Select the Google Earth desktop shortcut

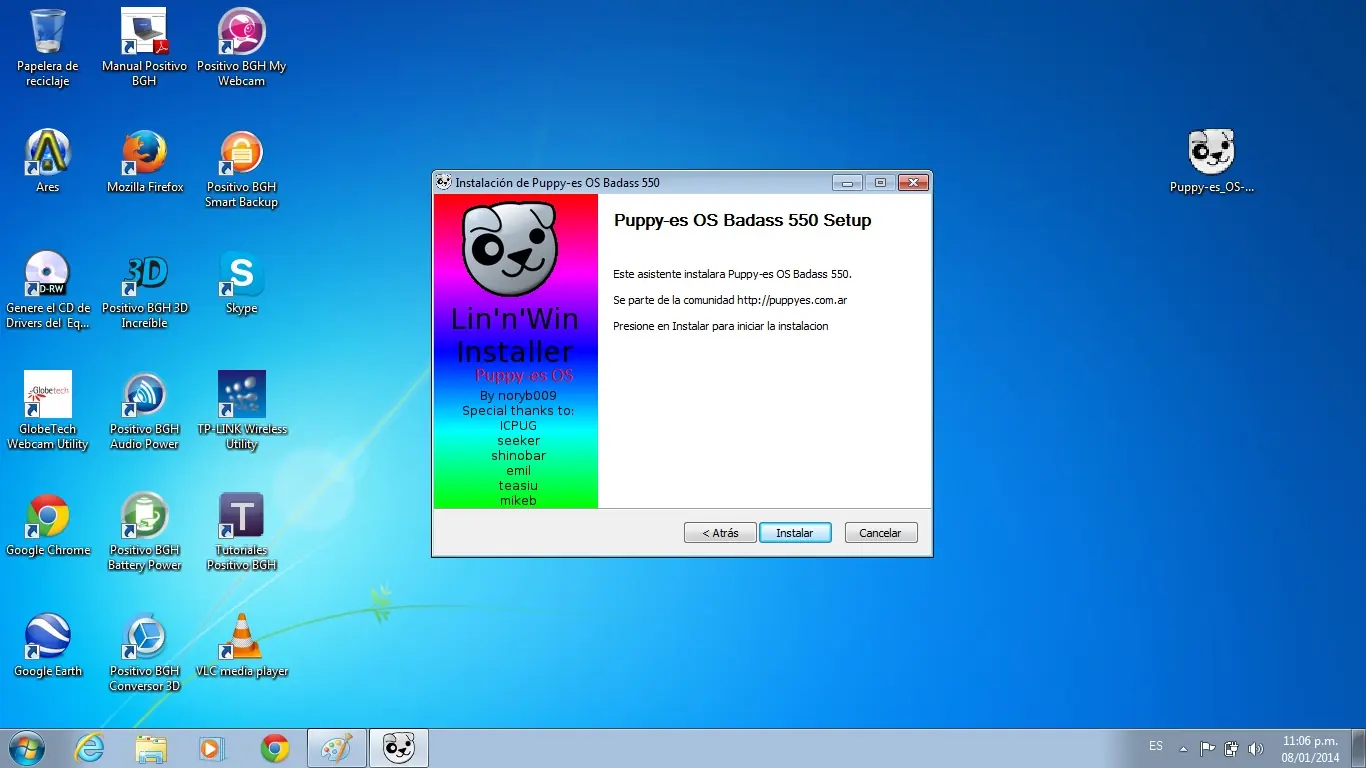47,645
